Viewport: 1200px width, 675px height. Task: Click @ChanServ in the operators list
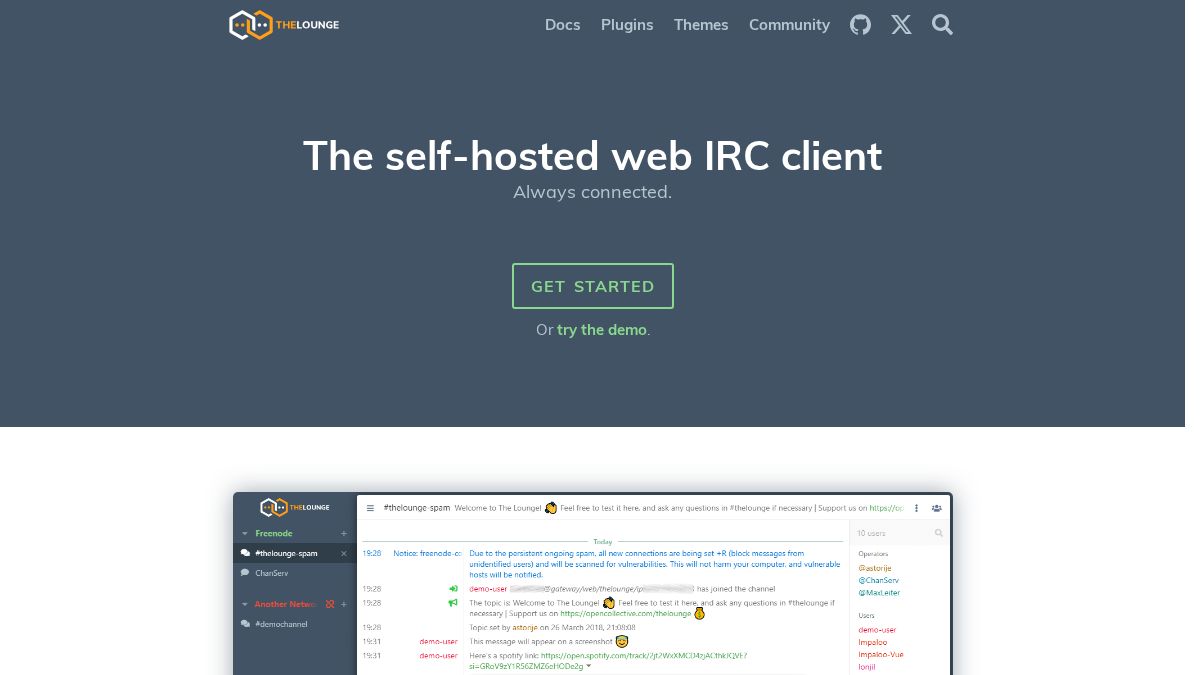(x=878, y=580)
